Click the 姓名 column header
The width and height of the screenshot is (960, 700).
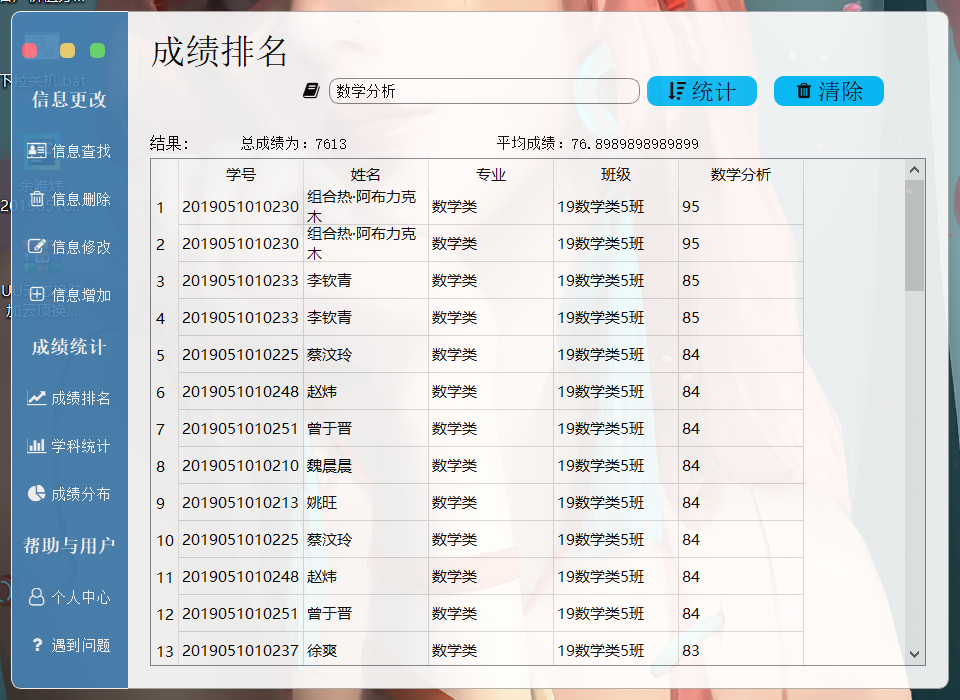366,175
